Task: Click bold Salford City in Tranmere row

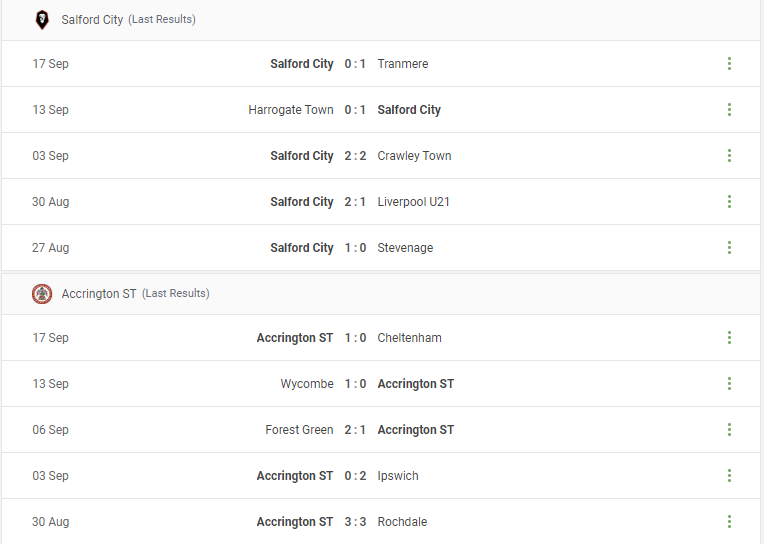Action: [x=302, y=64]
